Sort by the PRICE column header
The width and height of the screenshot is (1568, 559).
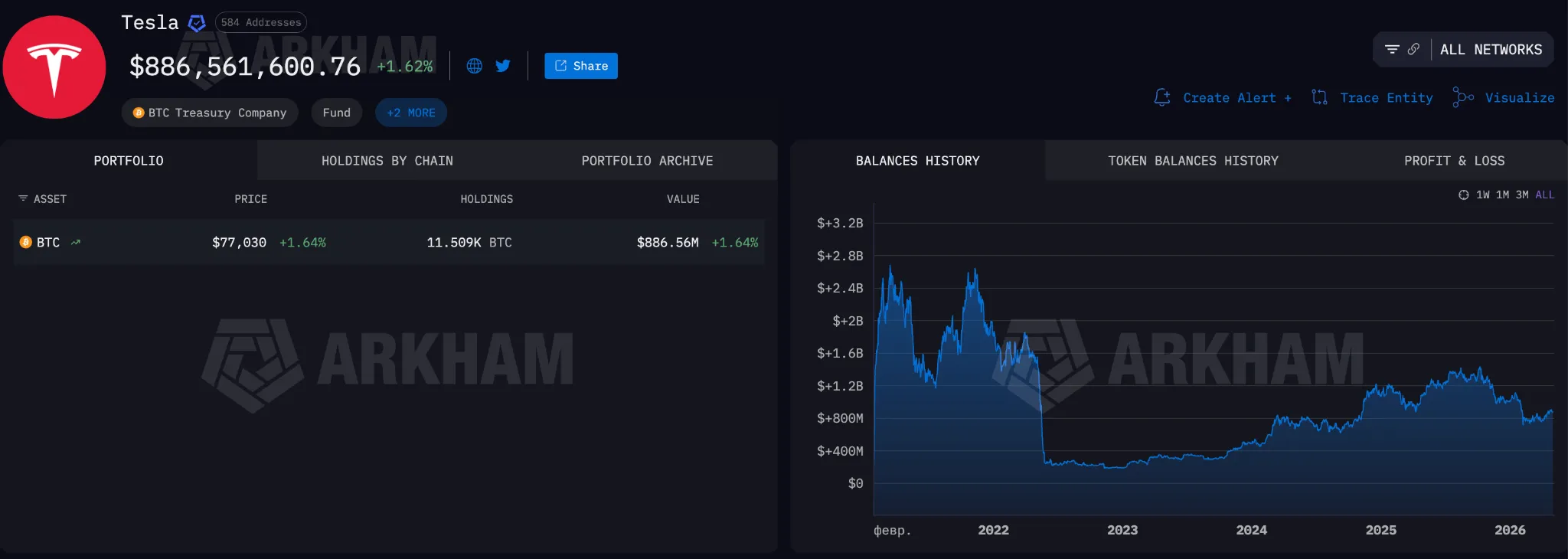[x=251, y=199]
